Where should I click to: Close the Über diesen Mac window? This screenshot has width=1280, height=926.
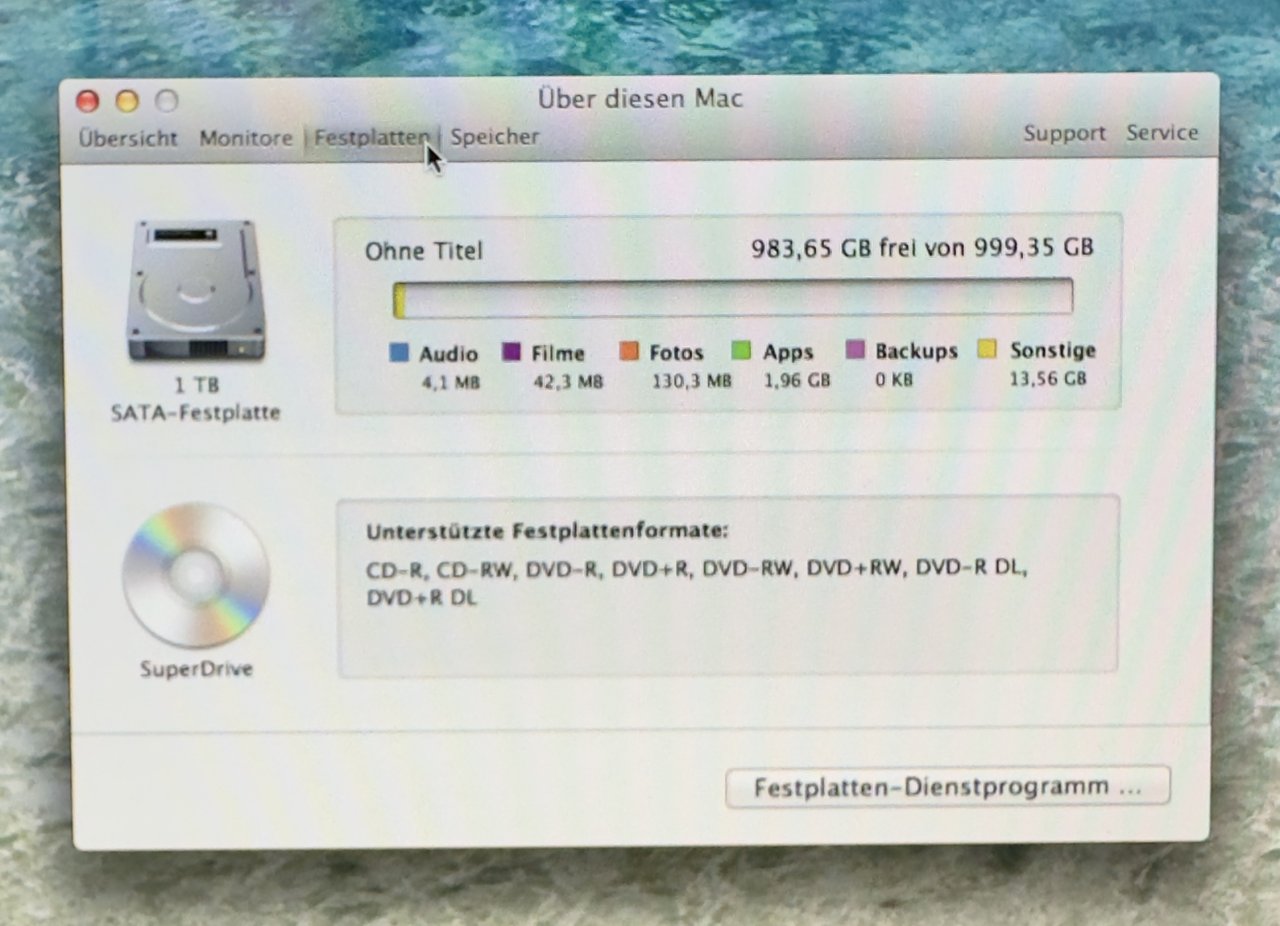(88, 100)
